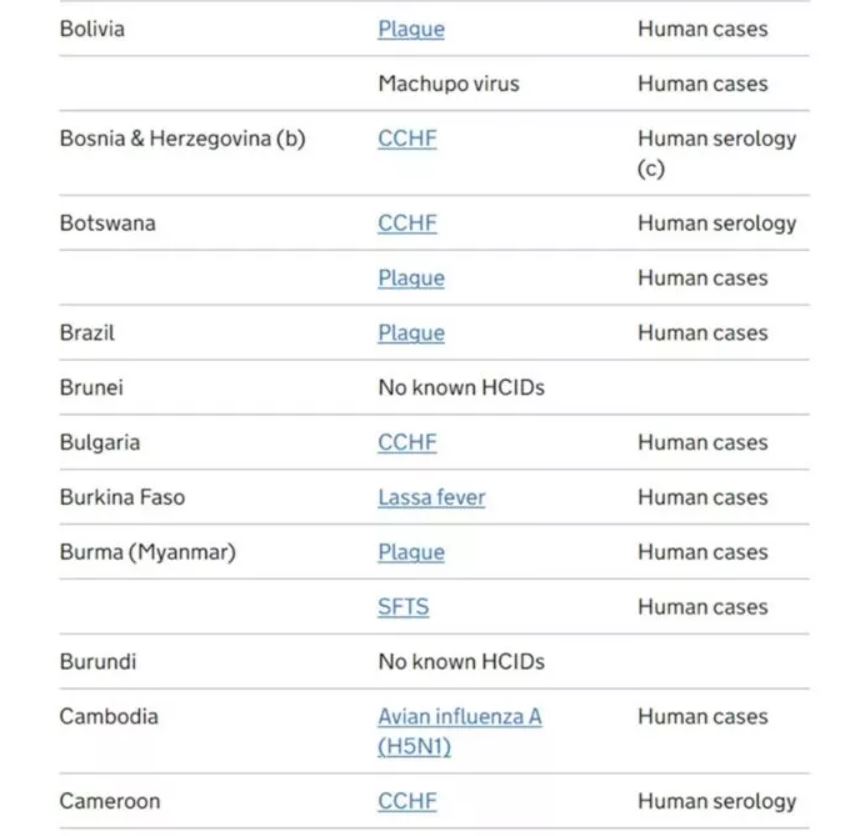Open Botswana's CCHF link

(407, 223)
